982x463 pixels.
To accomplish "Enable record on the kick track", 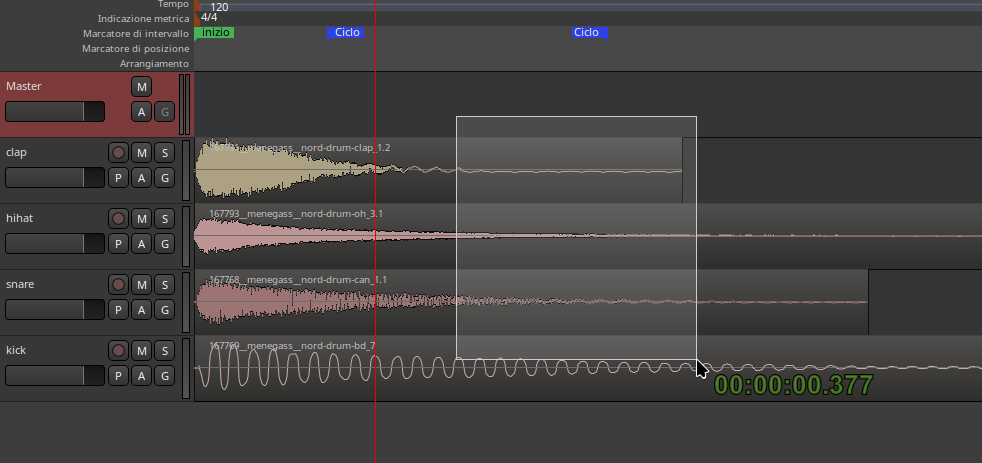I will pos(118,351).
